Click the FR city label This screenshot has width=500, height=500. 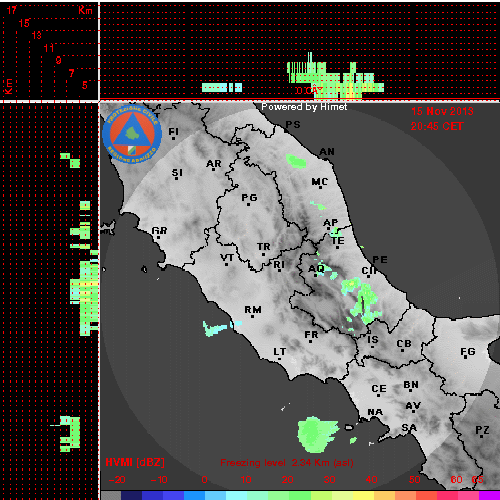[311, 335]
